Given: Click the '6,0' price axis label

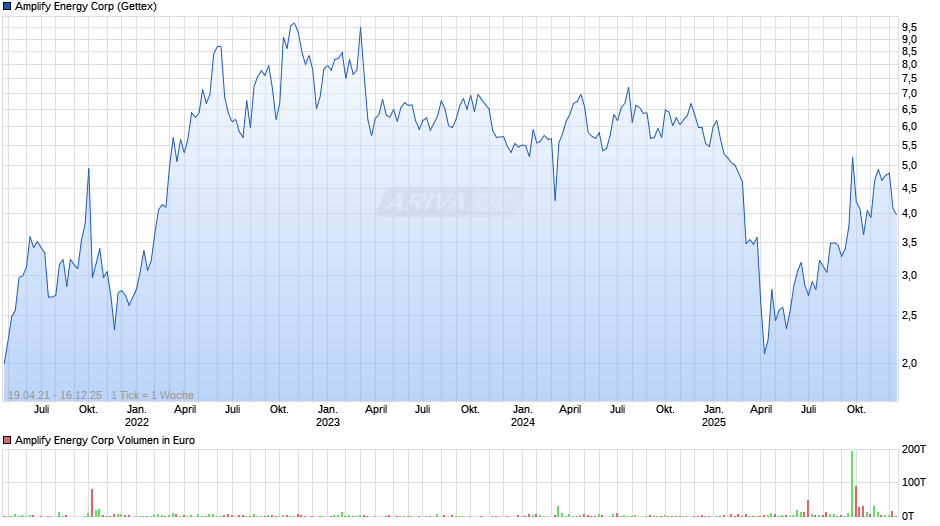Looking at the screenshot, I should (909, 127).
